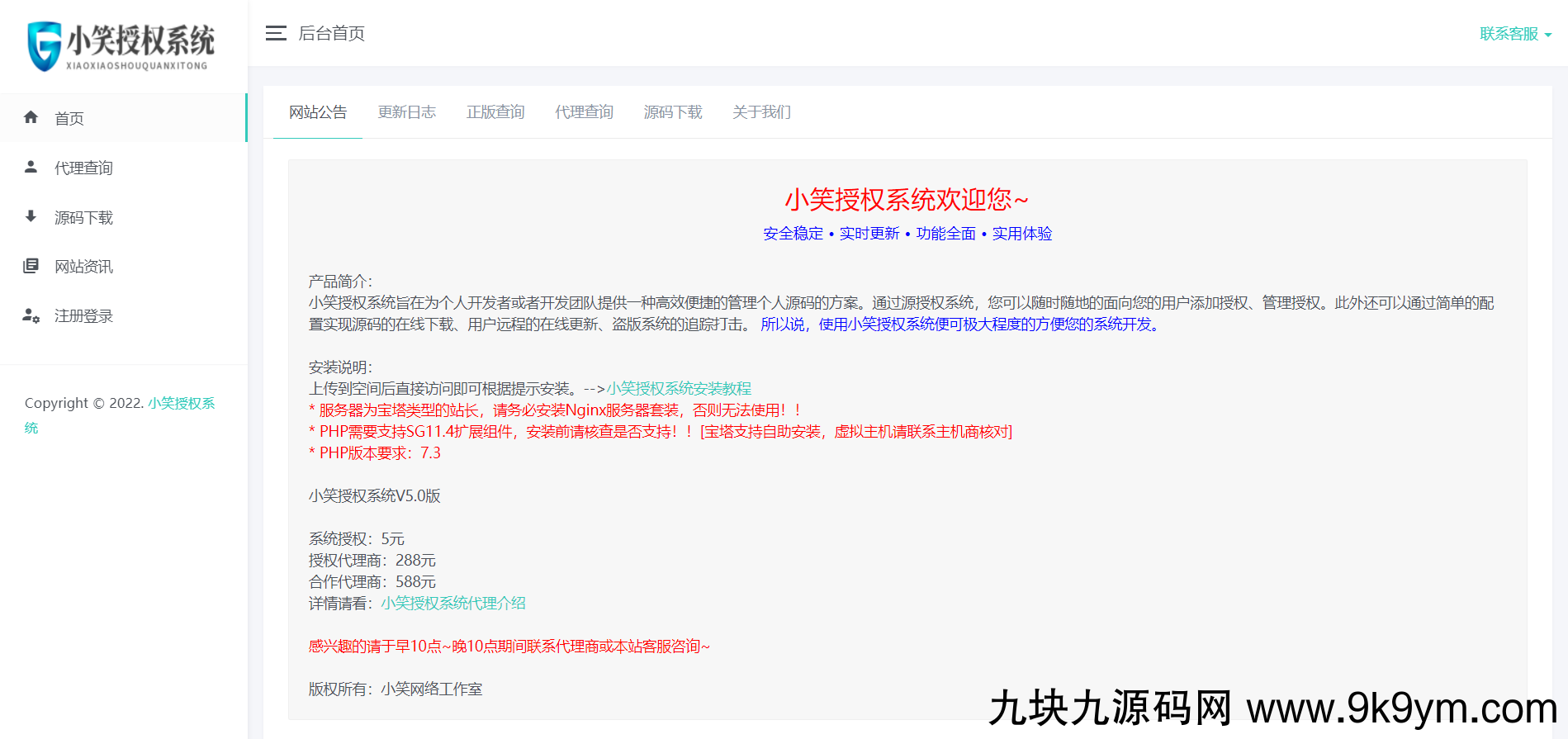Open the 小笑授权系统代理介绍 link
Image resolution: width=1568 pixels, height=739 pixels.
pyautogui.click(x=453, y=604)
